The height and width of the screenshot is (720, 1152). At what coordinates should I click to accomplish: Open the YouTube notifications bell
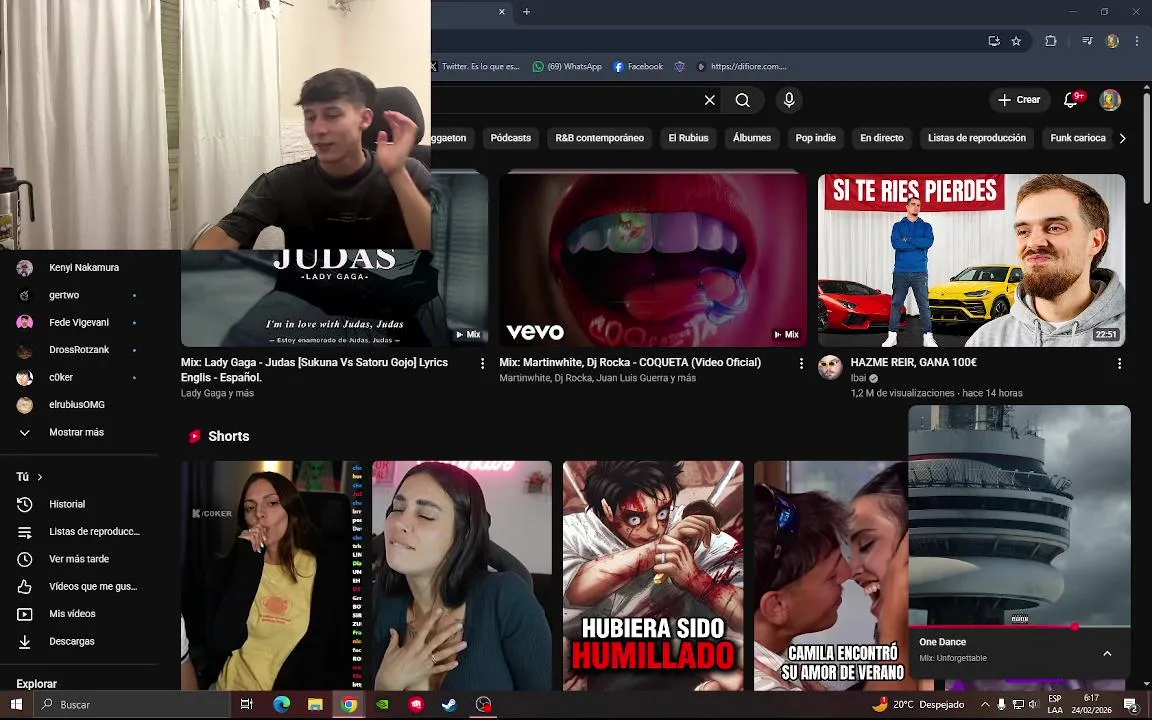click(1071, 100)
